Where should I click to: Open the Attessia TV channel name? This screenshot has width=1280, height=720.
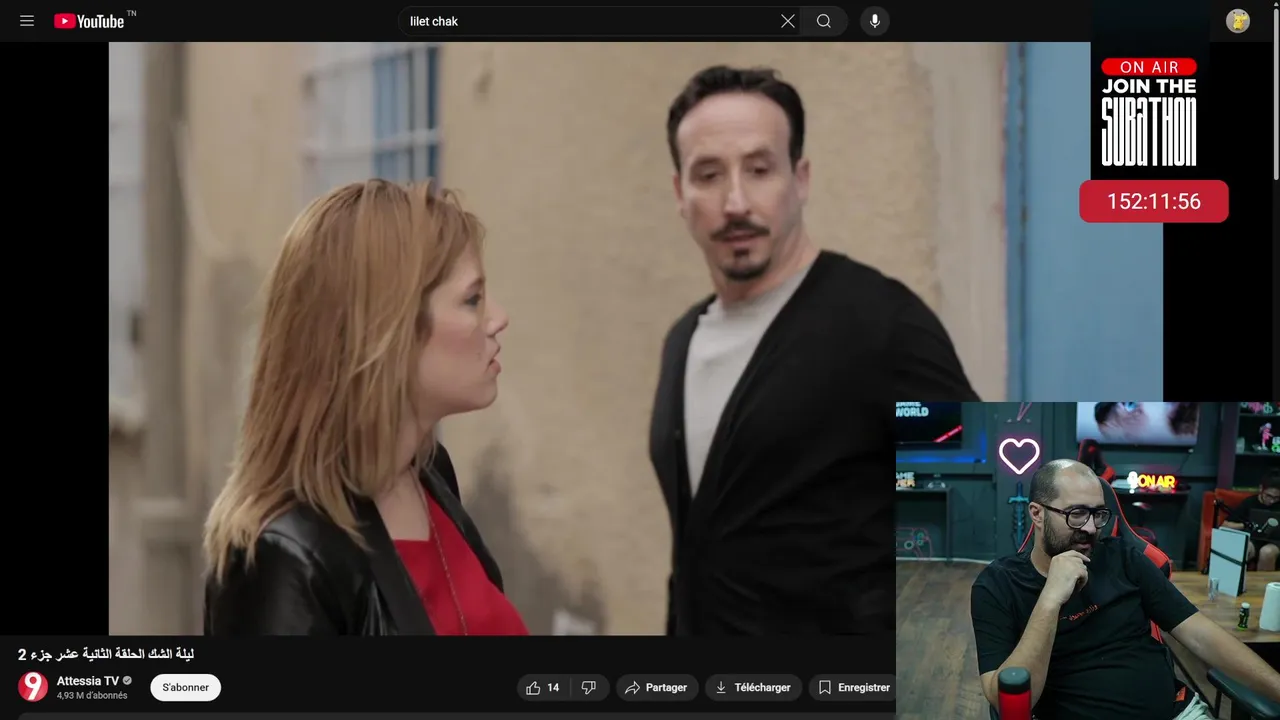[x=88, y=681]
